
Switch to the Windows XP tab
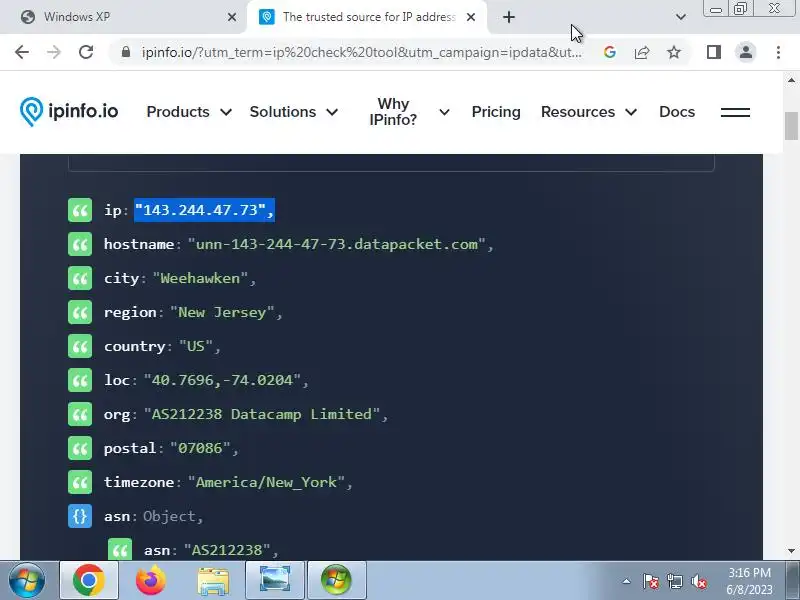point(122,17)
